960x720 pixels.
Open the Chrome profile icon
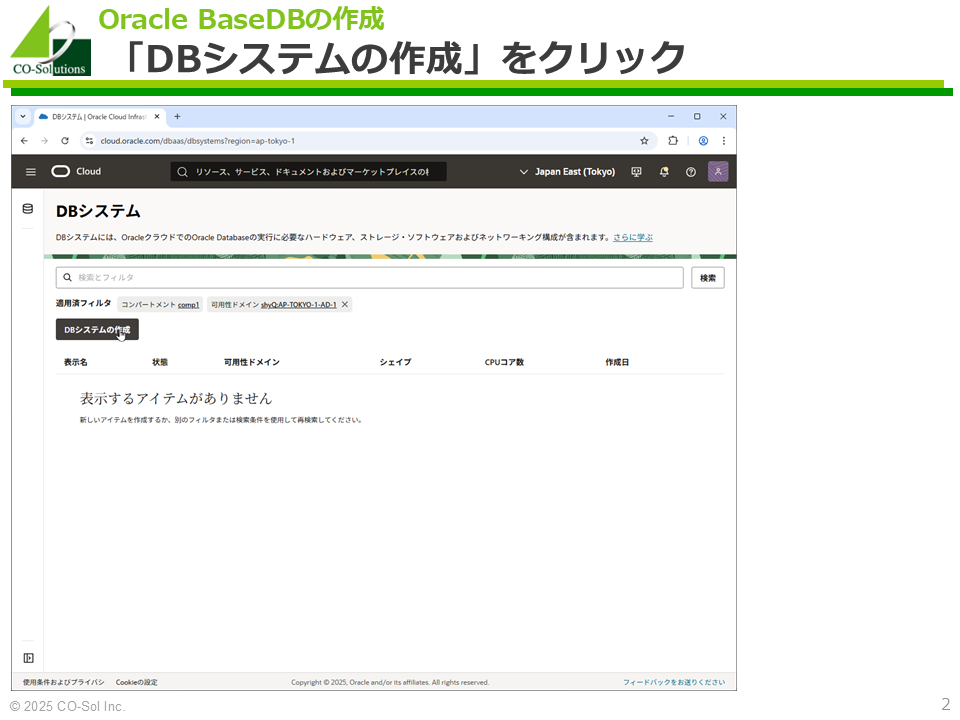(x=703, y=141)
